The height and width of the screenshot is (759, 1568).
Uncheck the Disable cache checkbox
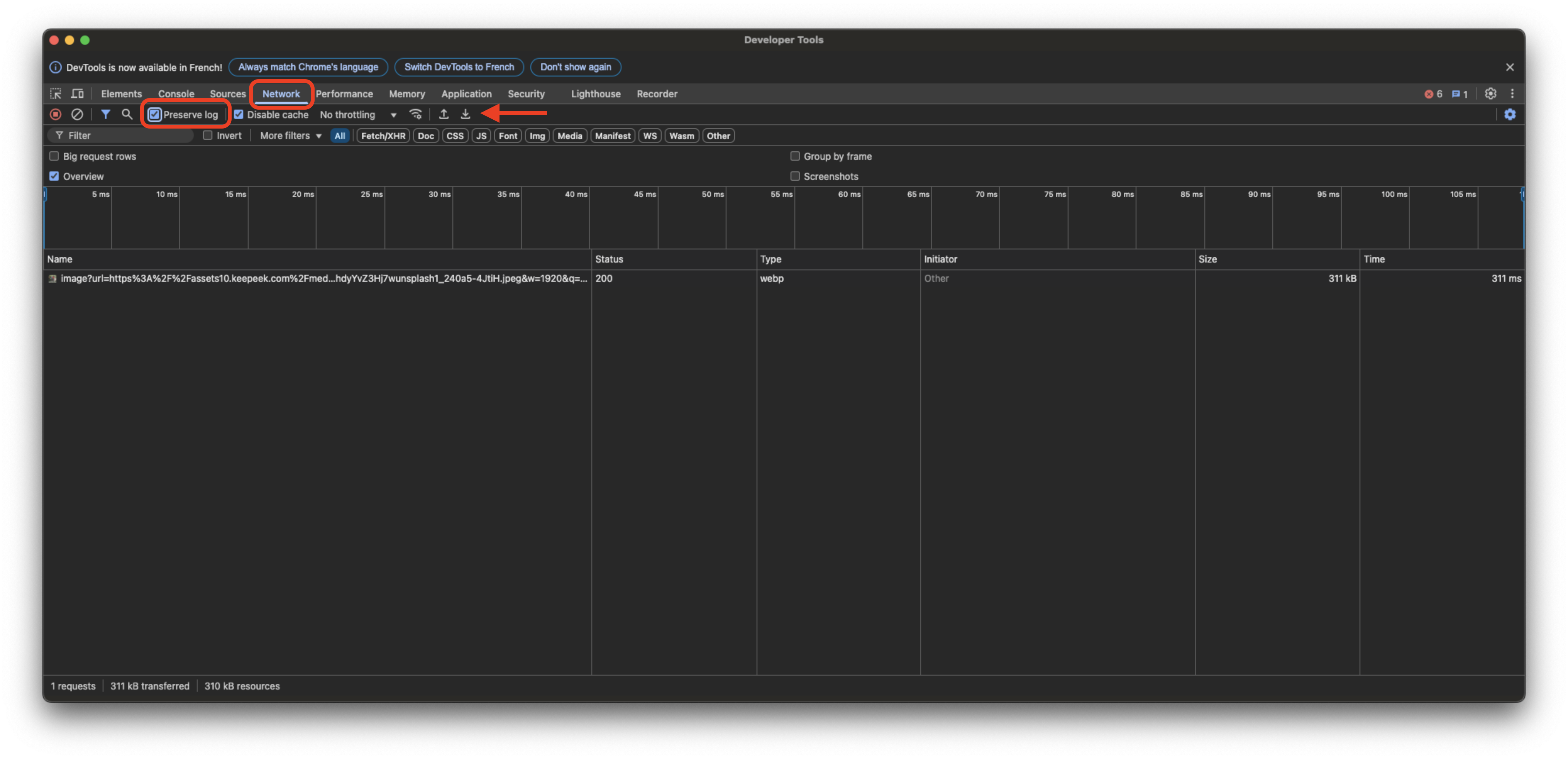click(x=239, y=114)
